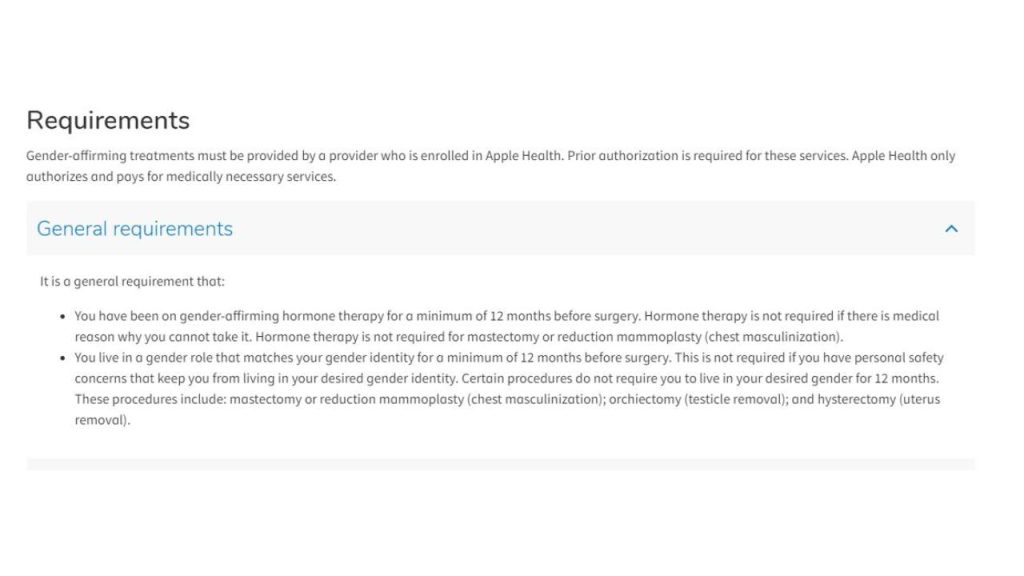
Task: Click the first bullet point marker
Action: [62, 315]
